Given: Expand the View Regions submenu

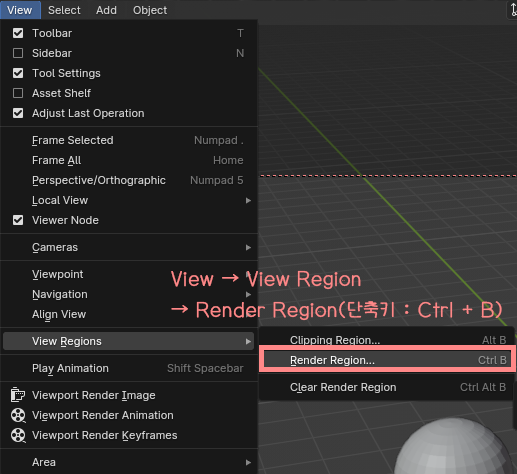Looking at the screenshot, I should 128,341.
